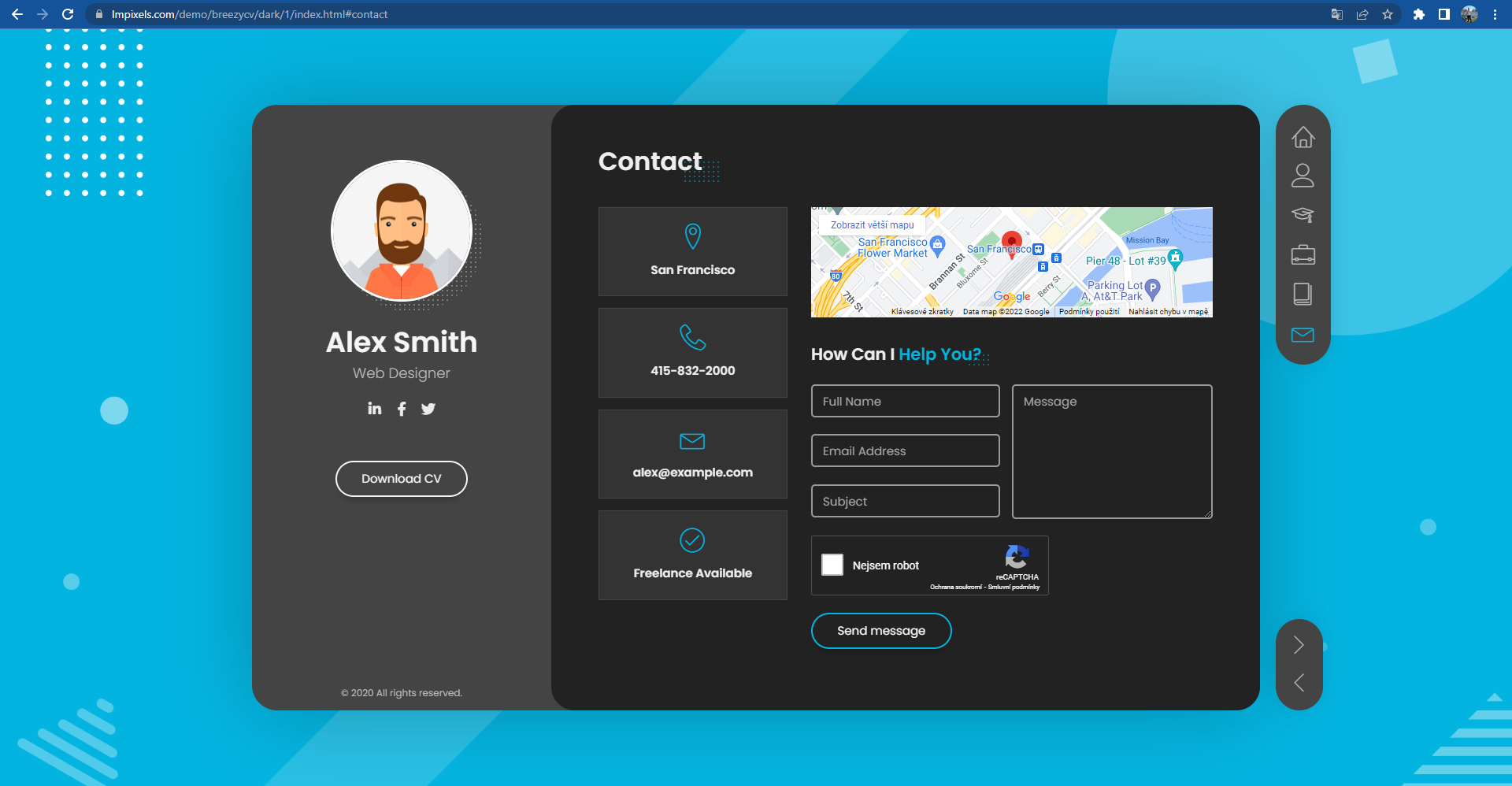Click San Francisco location text in card
Image resolution: width=1512 pixels, height=786 pixels.
pyautogui.click(x=693, y=270)
